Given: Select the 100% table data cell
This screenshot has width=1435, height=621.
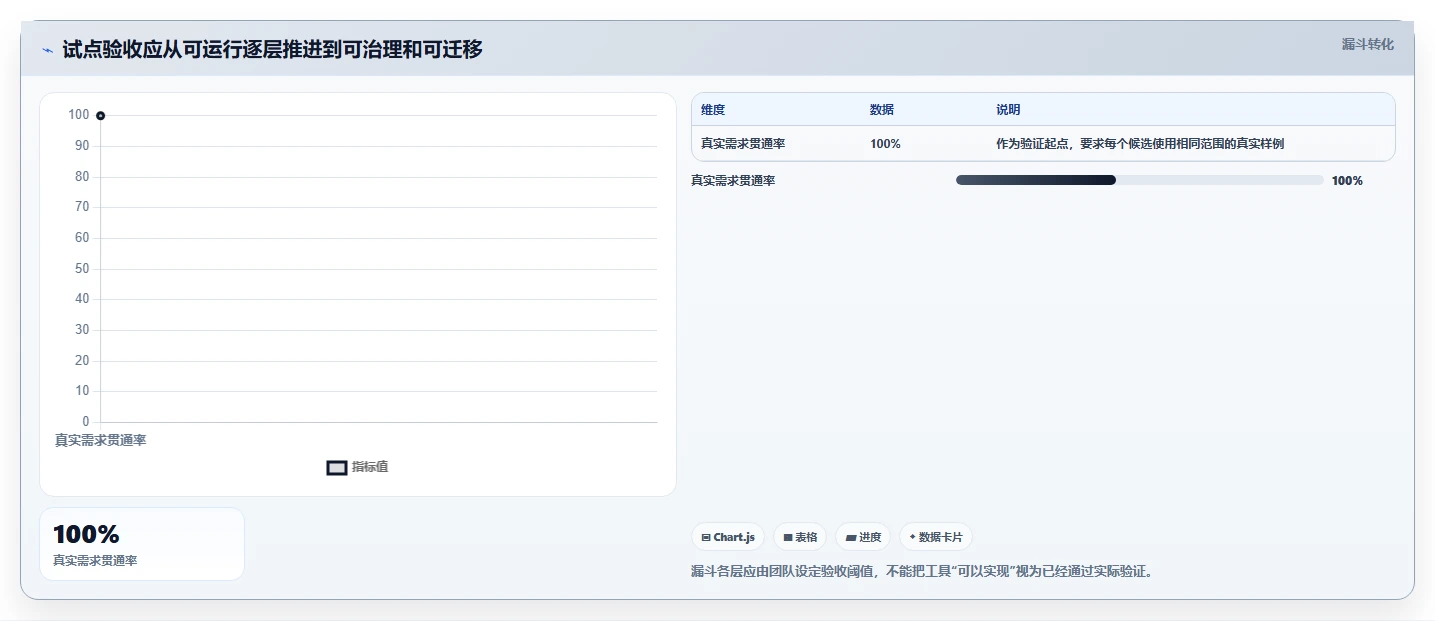Looking at the screenshot, I should (885, 144).
